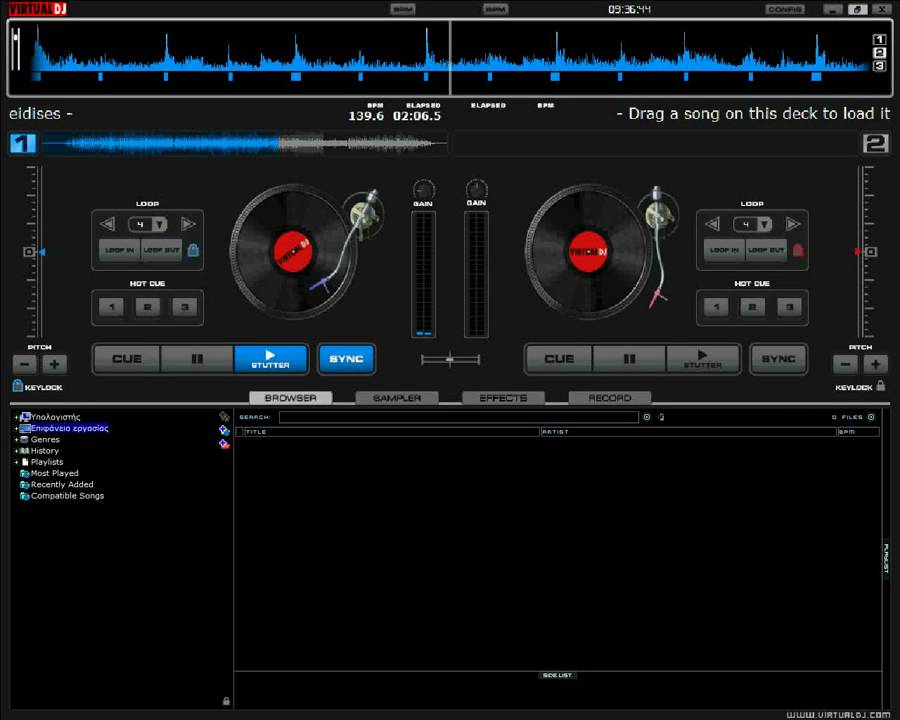Double the loop length on deck 2
The height and width of the screenshot is (720, 900).
[x=793, y=224]
